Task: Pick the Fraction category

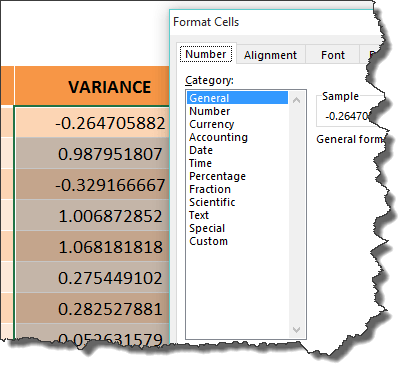Action: tap(210, 189)
